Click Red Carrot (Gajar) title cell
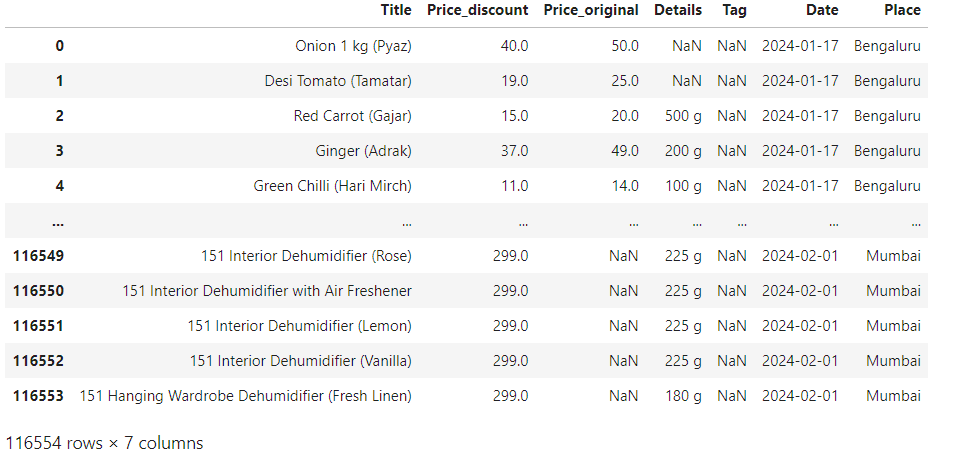The height and width of the screenshot is (475, 967). 353,116
